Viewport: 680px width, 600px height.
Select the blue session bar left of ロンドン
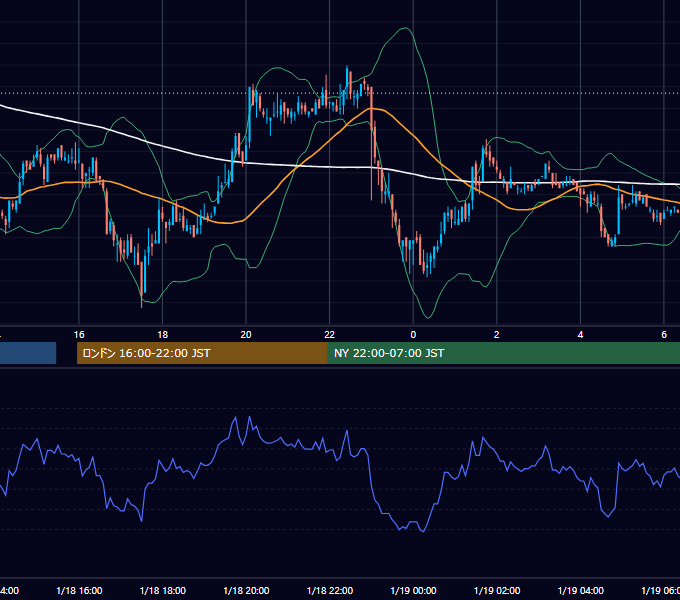28,353
